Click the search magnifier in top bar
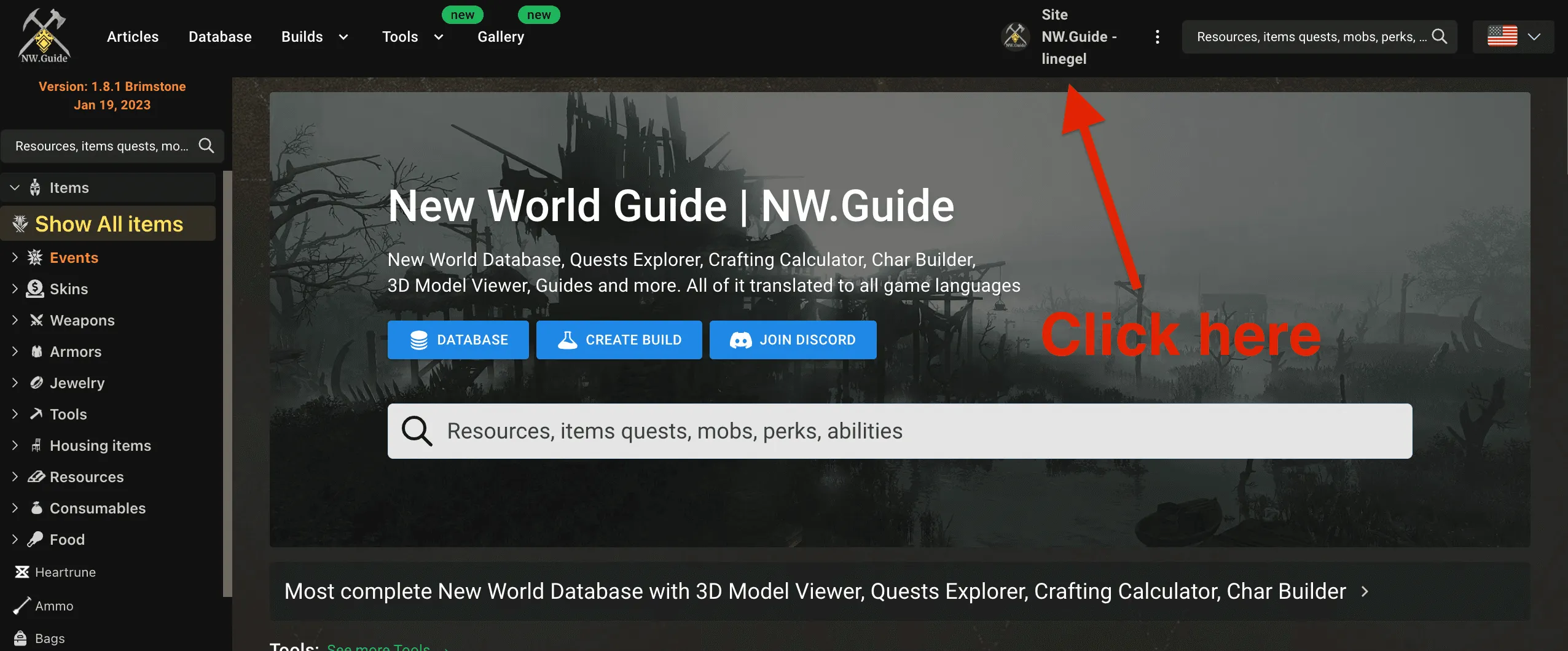 [x=1439, y=36]
